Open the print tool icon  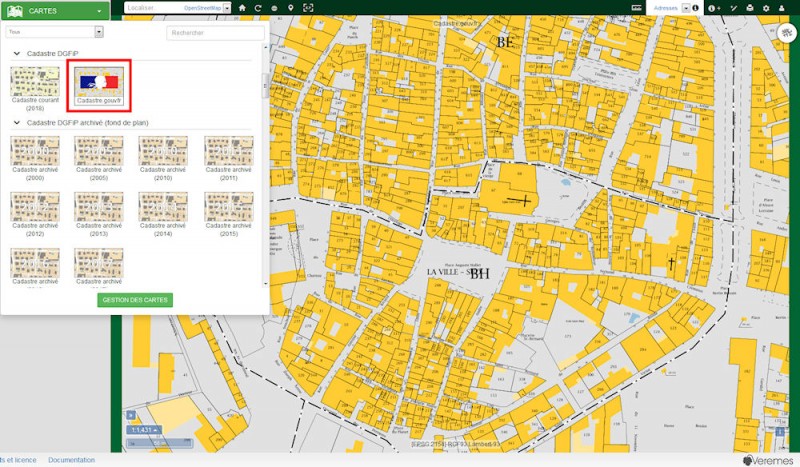coord(750,7)
